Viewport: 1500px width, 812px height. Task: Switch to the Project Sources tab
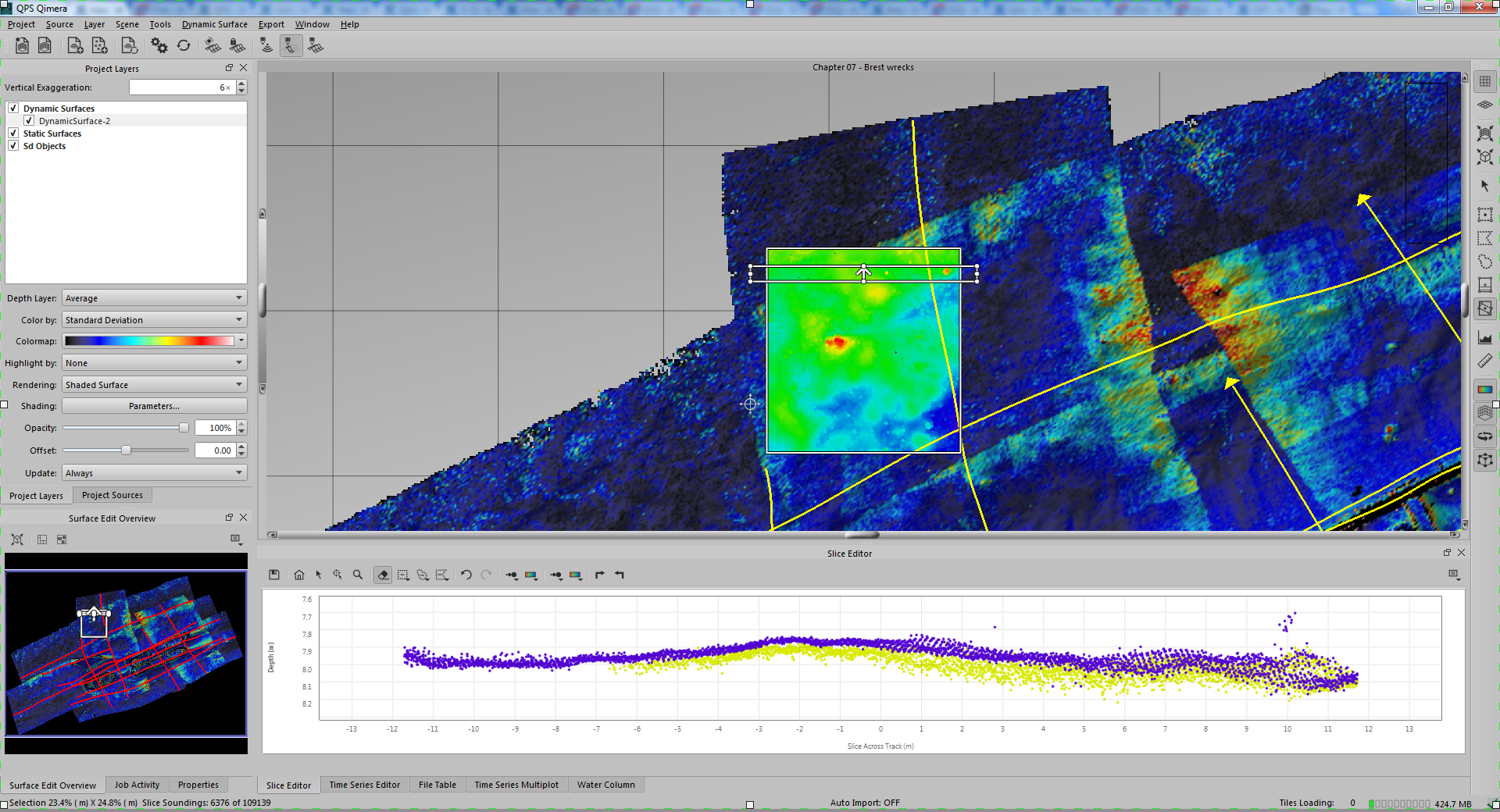coord(112,496)
